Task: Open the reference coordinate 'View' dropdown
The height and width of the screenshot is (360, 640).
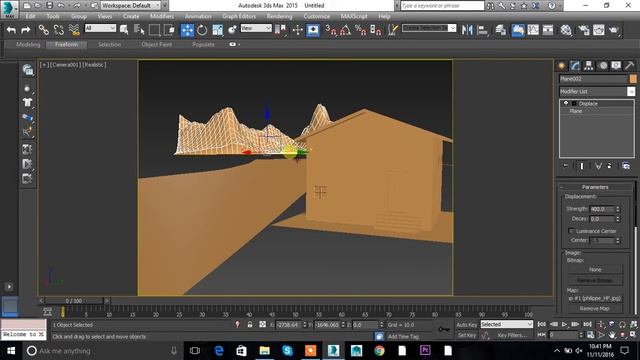Action: coord(256,28)
